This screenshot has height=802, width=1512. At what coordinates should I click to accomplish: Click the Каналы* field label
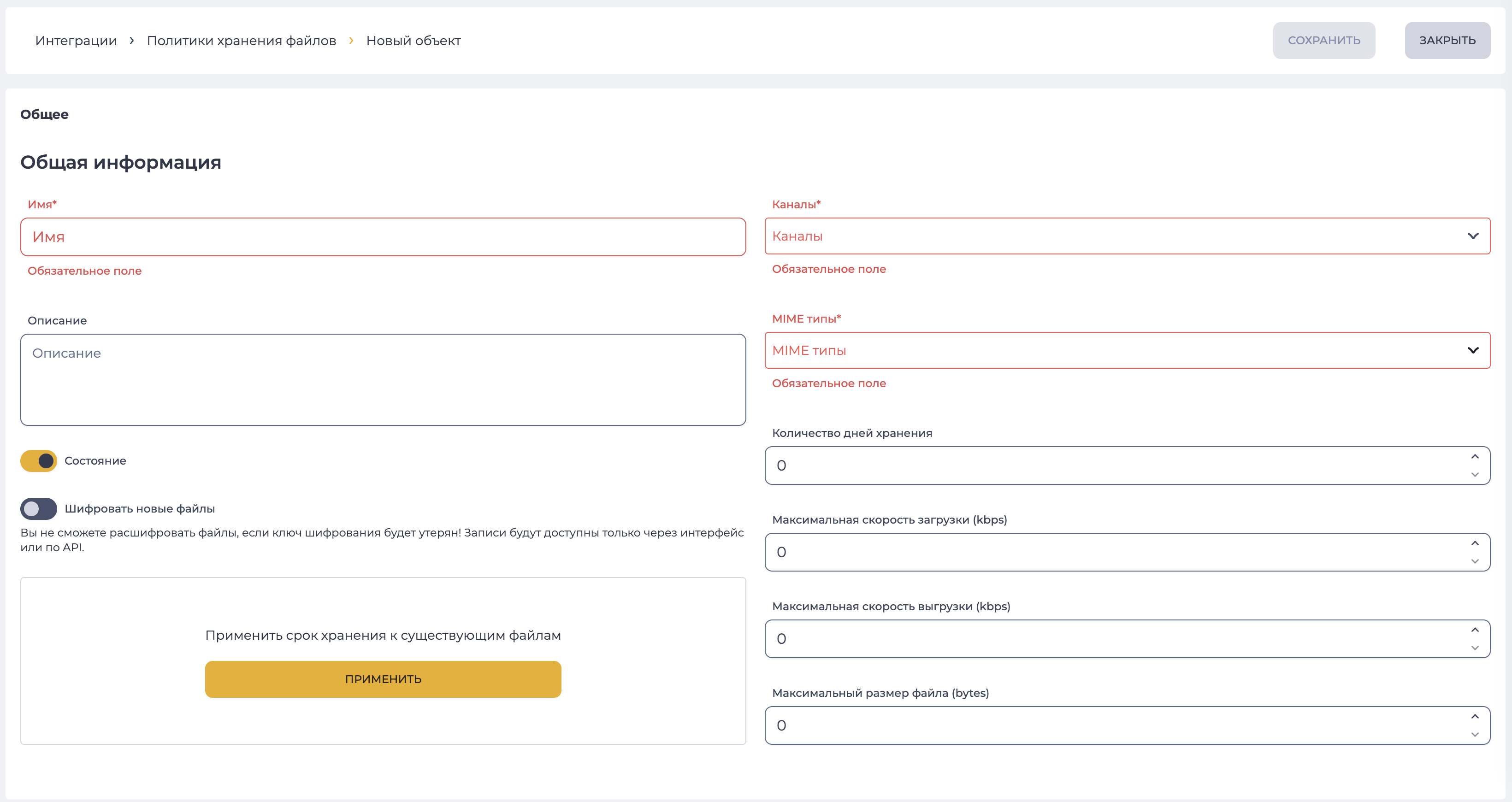pyautogui.click(x=796, y=205)
